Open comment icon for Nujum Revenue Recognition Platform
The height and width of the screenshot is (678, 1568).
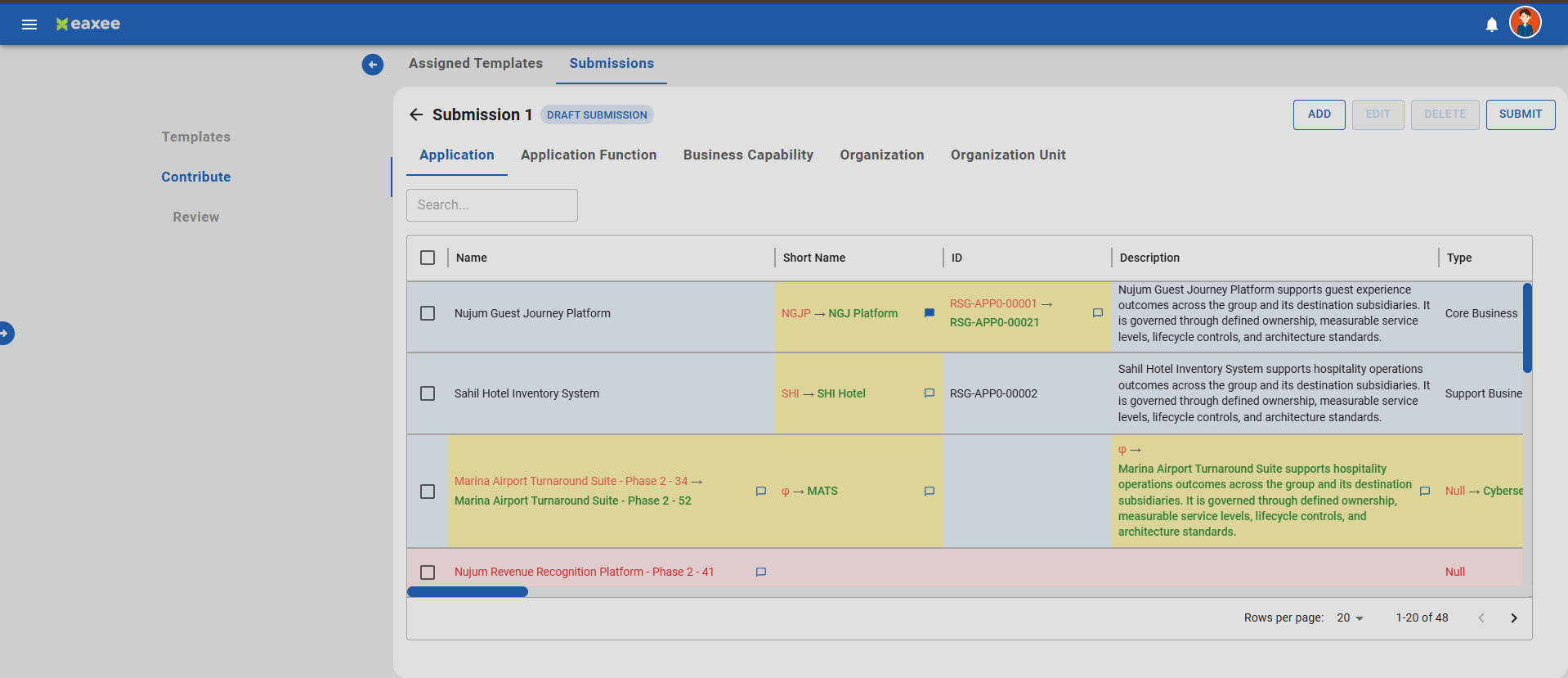[760, 572]
